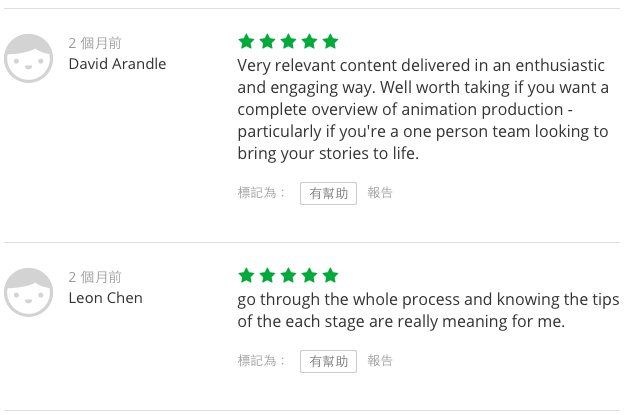Click fourth star of Leon Chen's rating
631x415 pixels.
(x=310, y=275)
